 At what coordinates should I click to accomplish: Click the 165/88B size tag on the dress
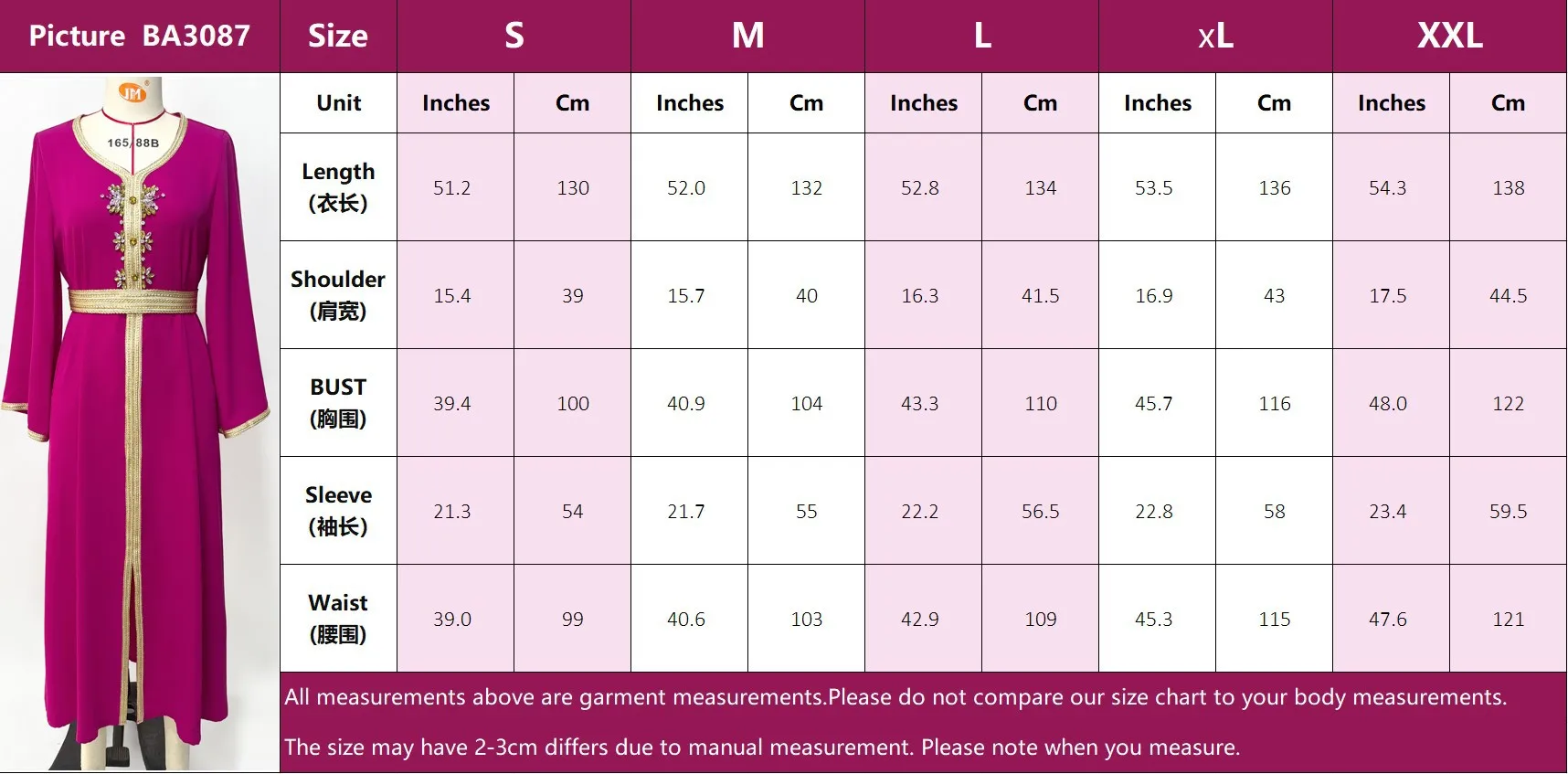coord(133,143)
